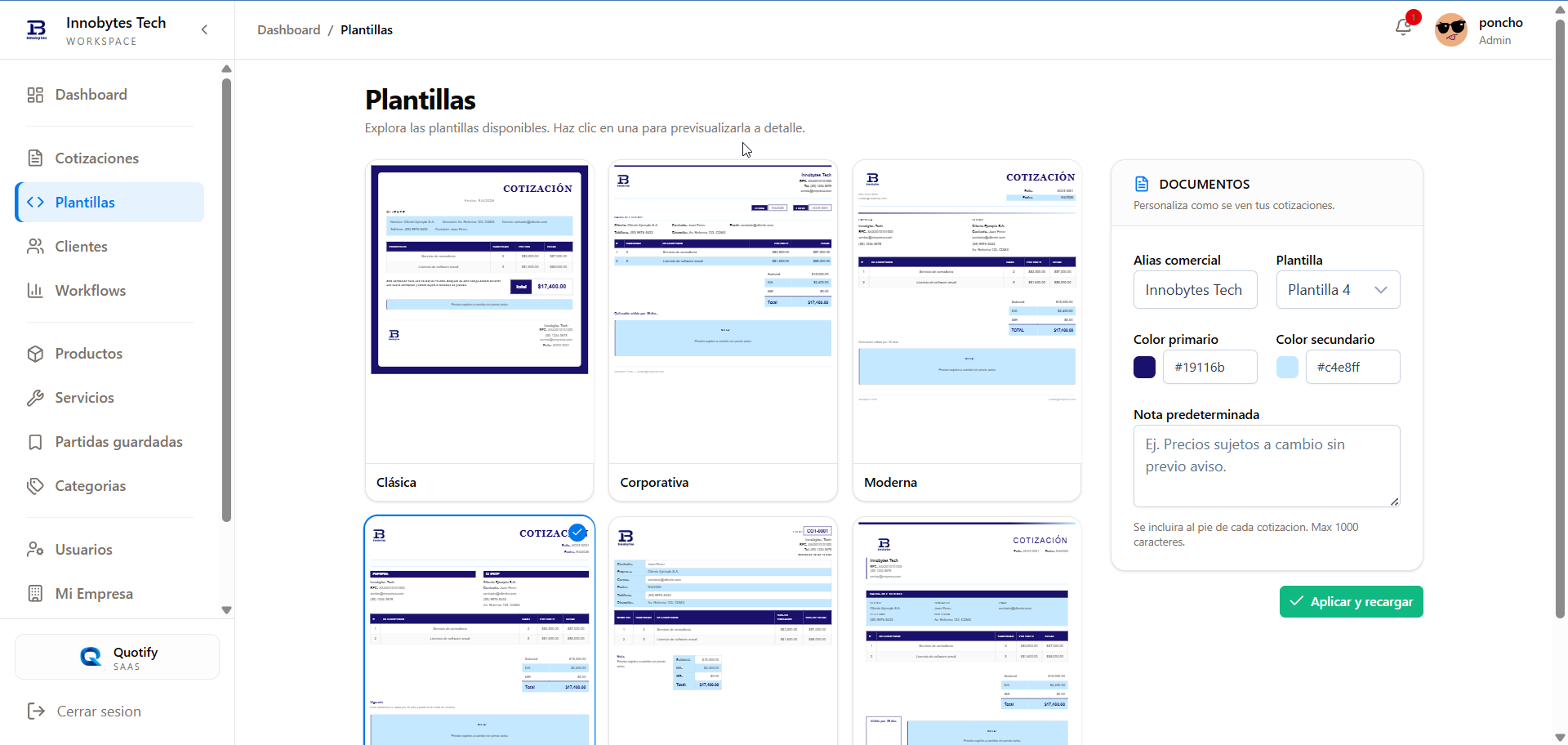Click the Plantillas heading text
The width and height of the screenshot is (1568, 745).
click(420, 100)
